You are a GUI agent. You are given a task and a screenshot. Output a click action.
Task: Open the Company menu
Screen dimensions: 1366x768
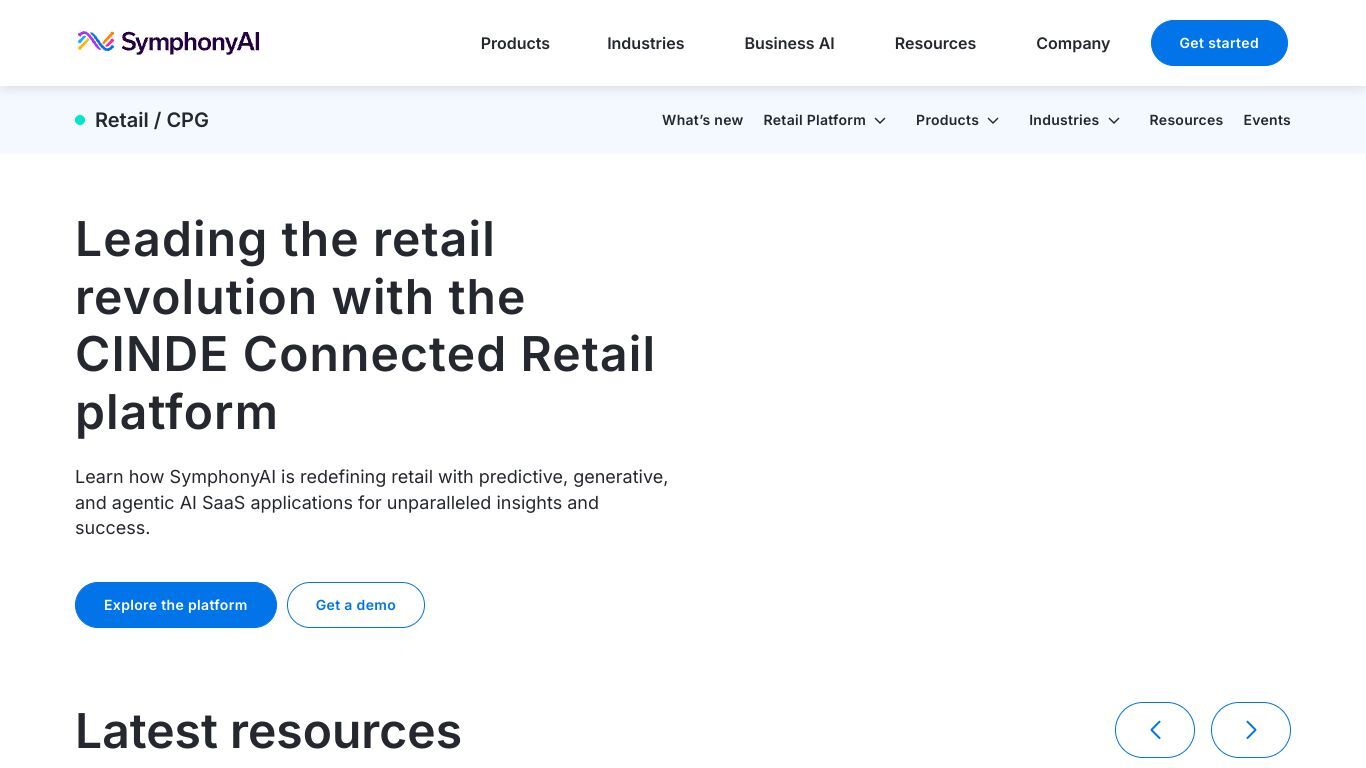point(1073,43)
